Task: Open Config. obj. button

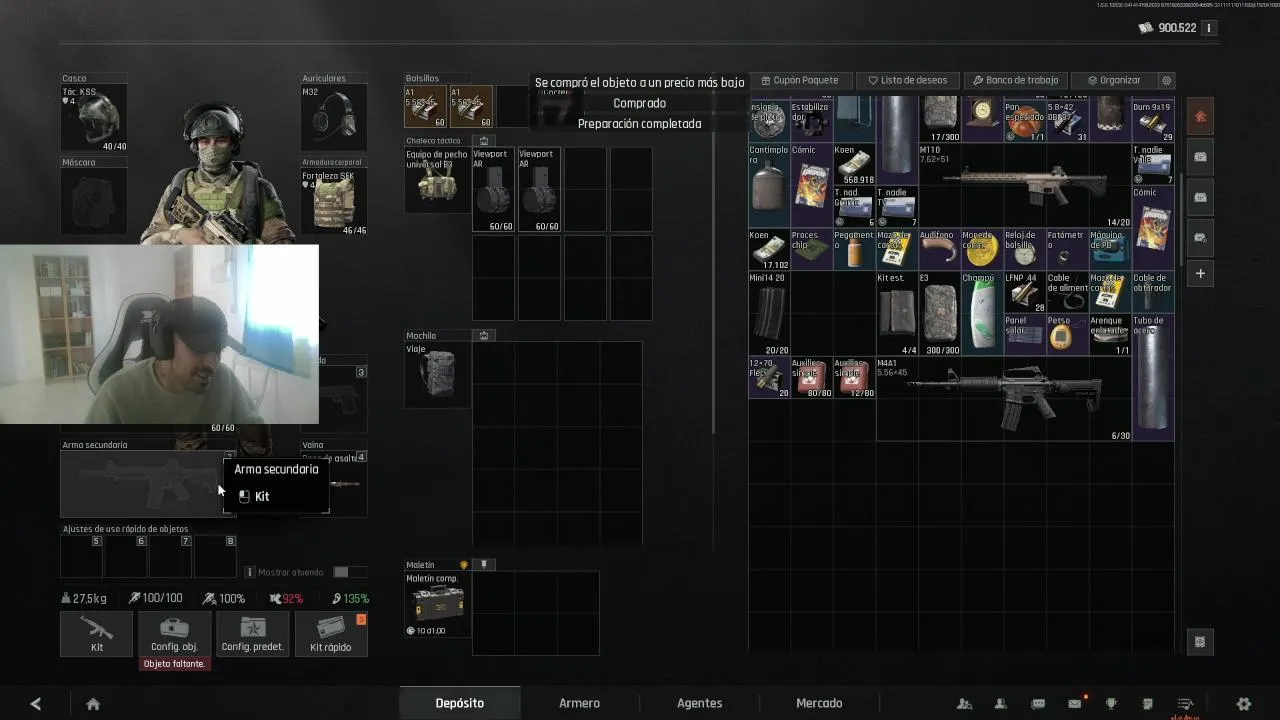Action: [174, 633]
